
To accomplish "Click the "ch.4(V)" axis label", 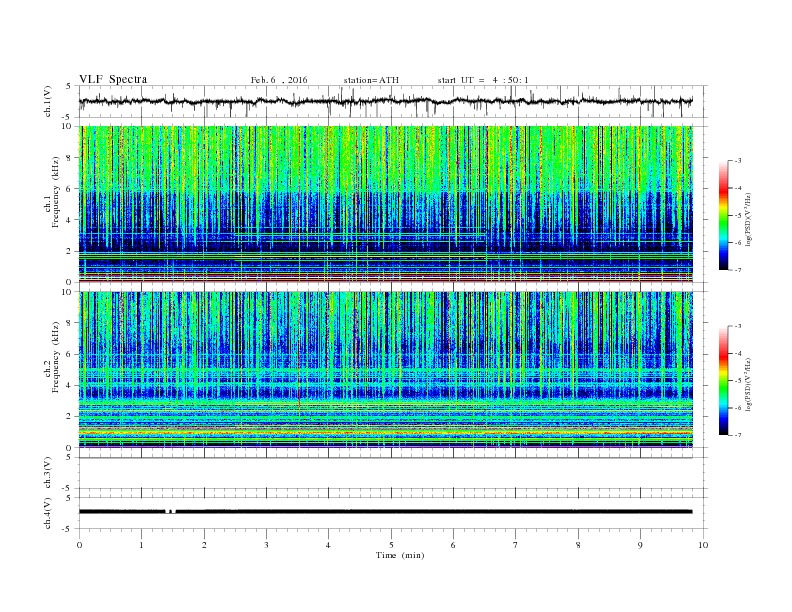I will click(x=48, y=513).
